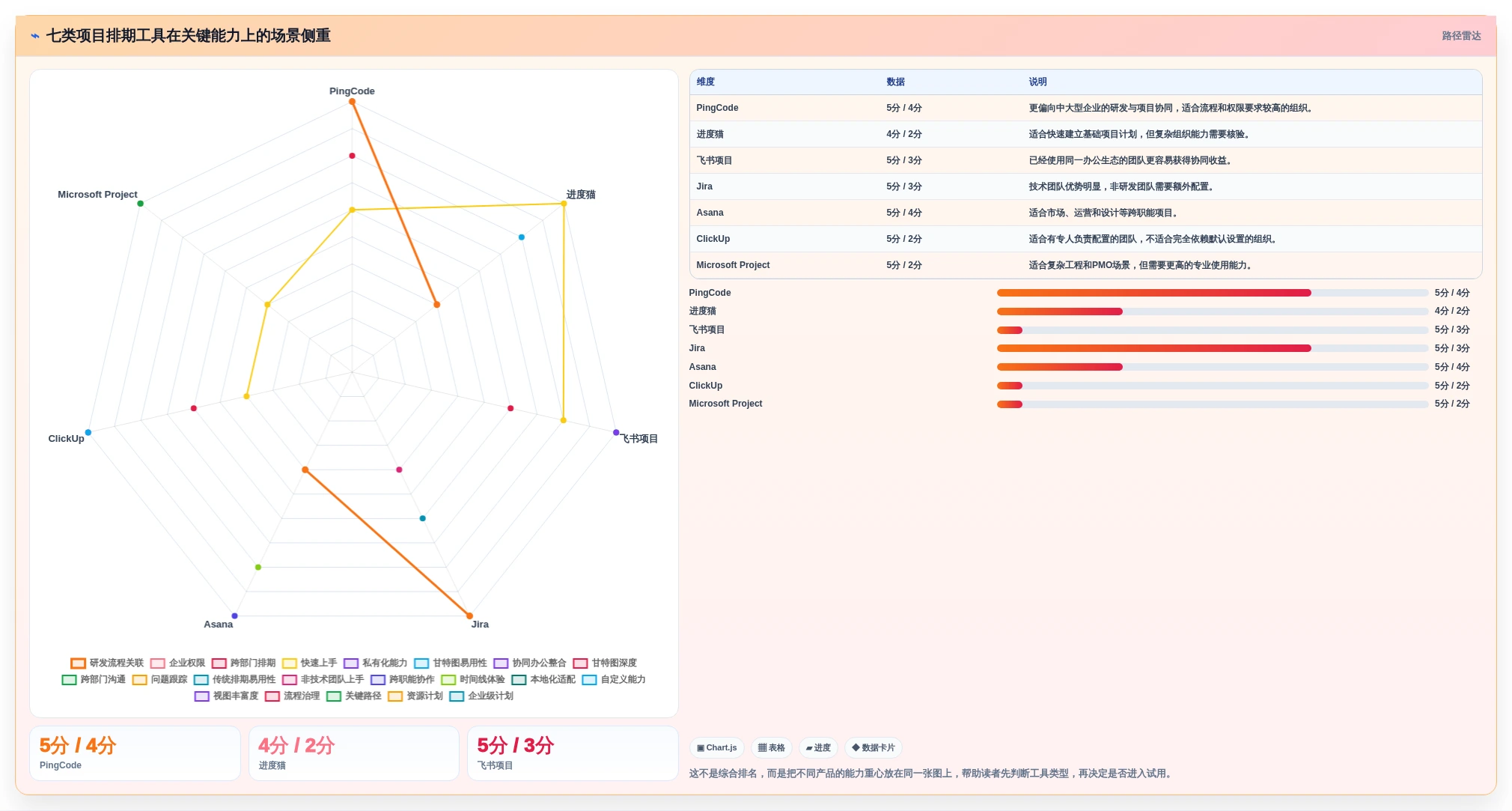This screenshot has height=811, width=1512.
Task: Click the Microsoft Project radar axis label
Action: (97, 195)
